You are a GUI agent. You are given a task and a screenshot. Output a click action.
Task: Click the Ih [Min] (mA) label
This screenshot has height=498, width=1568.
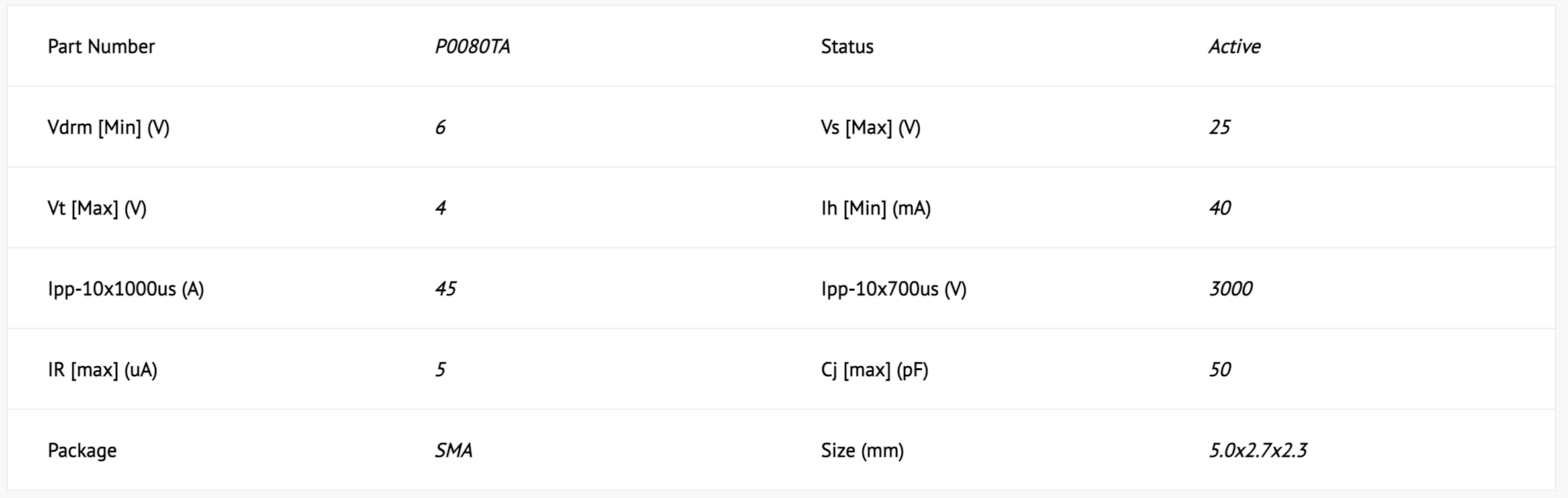click(x=876, y=208)
